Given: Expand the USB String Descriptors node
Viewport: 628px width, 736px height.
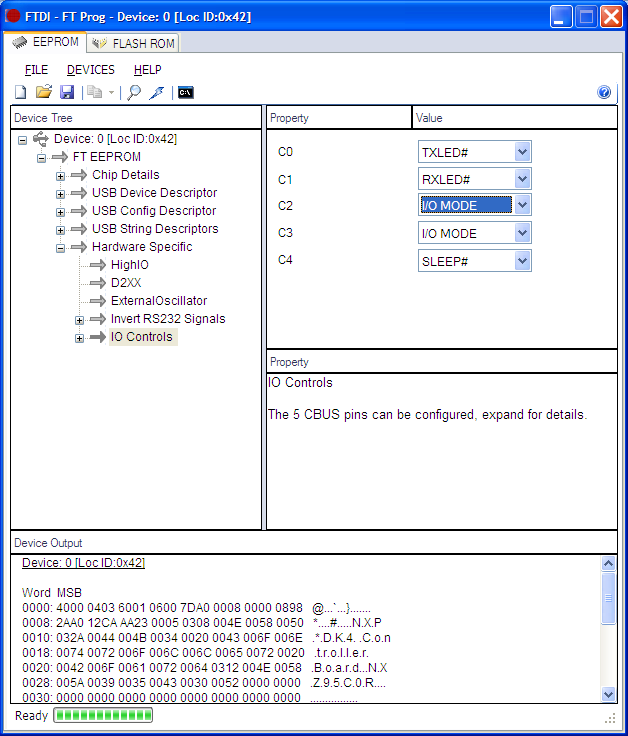Looking at the screenshot, I should coord(60,230).
